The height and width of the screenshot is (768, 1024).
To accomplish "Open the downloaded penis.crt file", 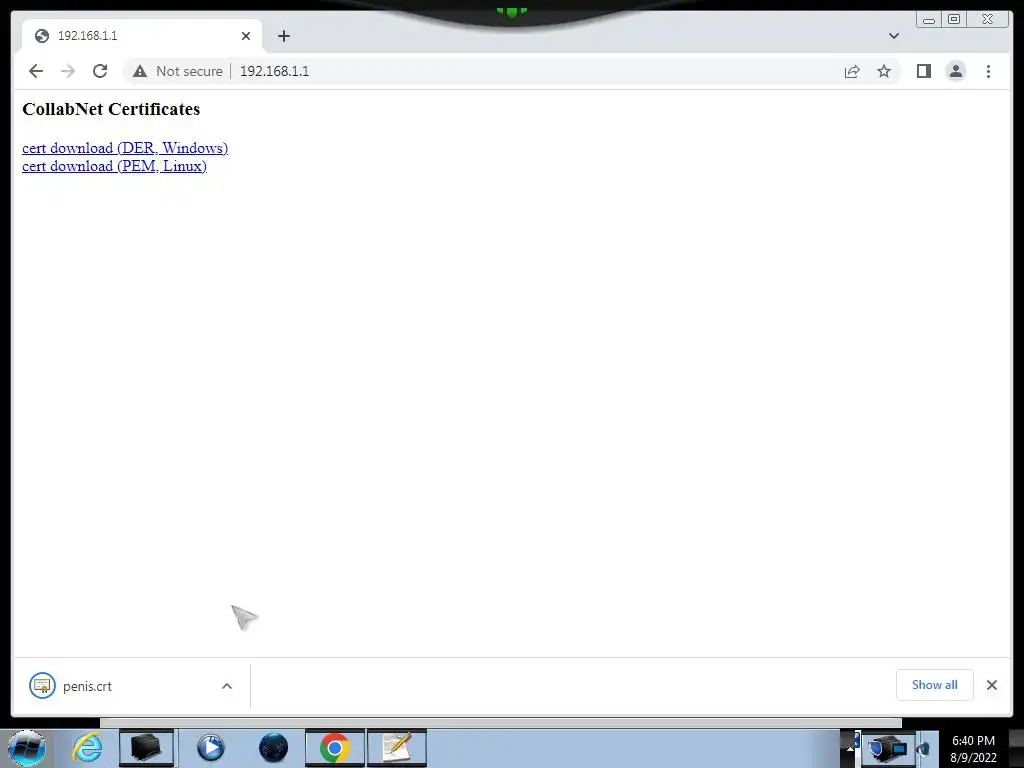I will pos(87,686).
